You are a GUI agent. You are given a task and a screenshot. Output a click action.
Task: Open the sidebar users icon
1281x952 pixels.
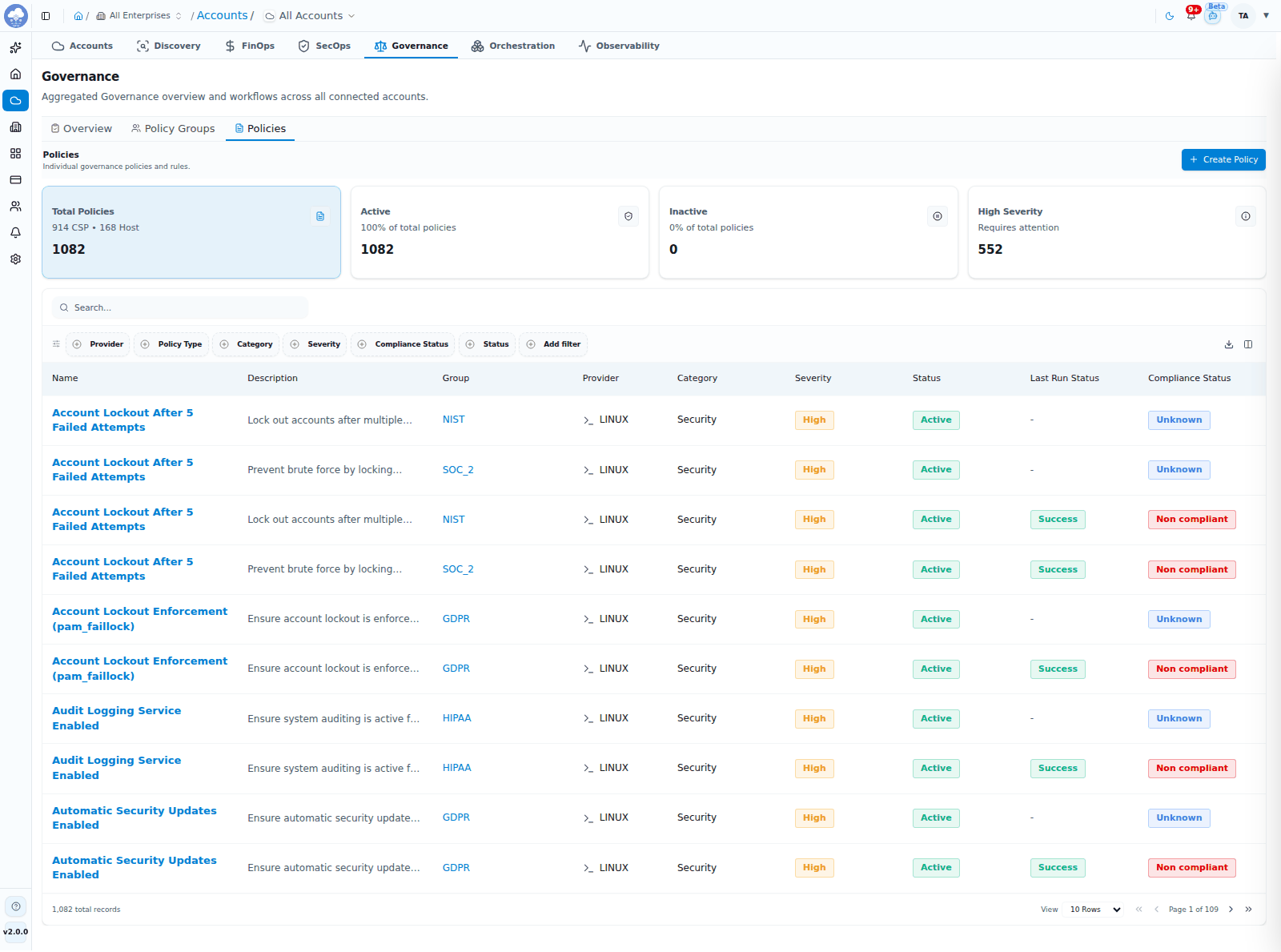click(15, 207)
